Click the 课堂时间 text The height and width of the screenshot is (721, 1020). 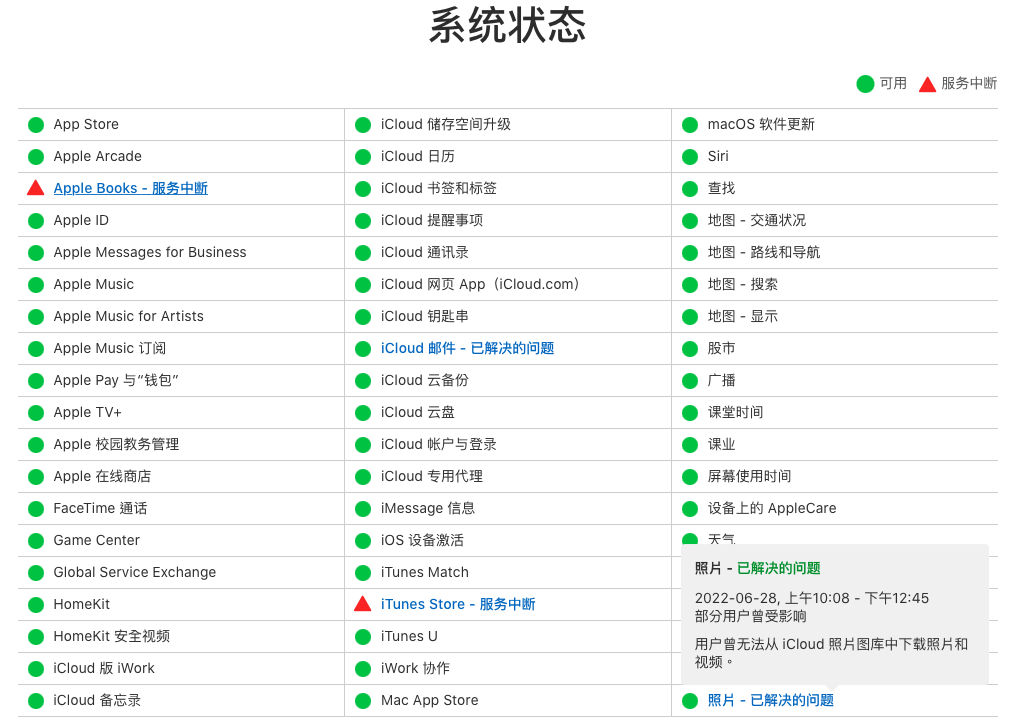735,412
